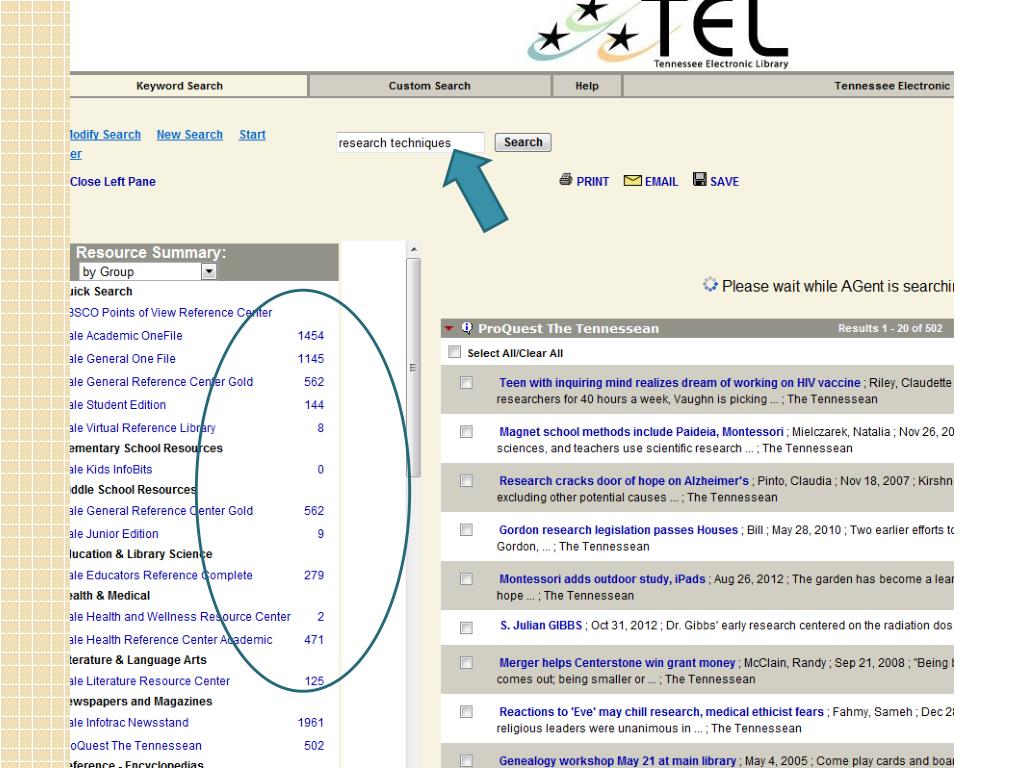Open Gale Student Edition resource
The height and width of the screenshot is (768, 1024).
118,405
